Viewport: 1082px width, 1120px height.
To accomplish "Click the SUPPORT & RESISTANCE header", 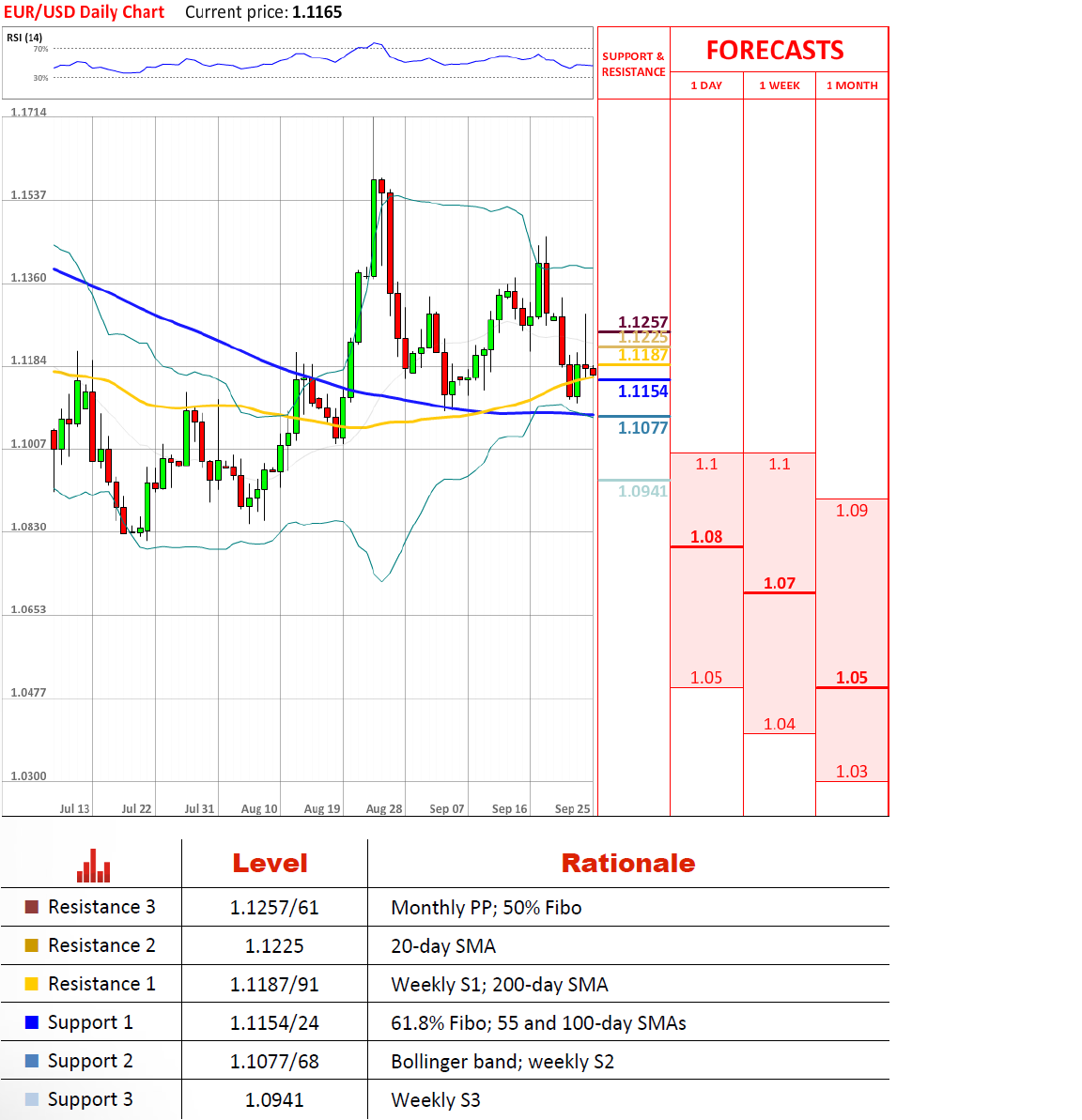I will point(633,64).
